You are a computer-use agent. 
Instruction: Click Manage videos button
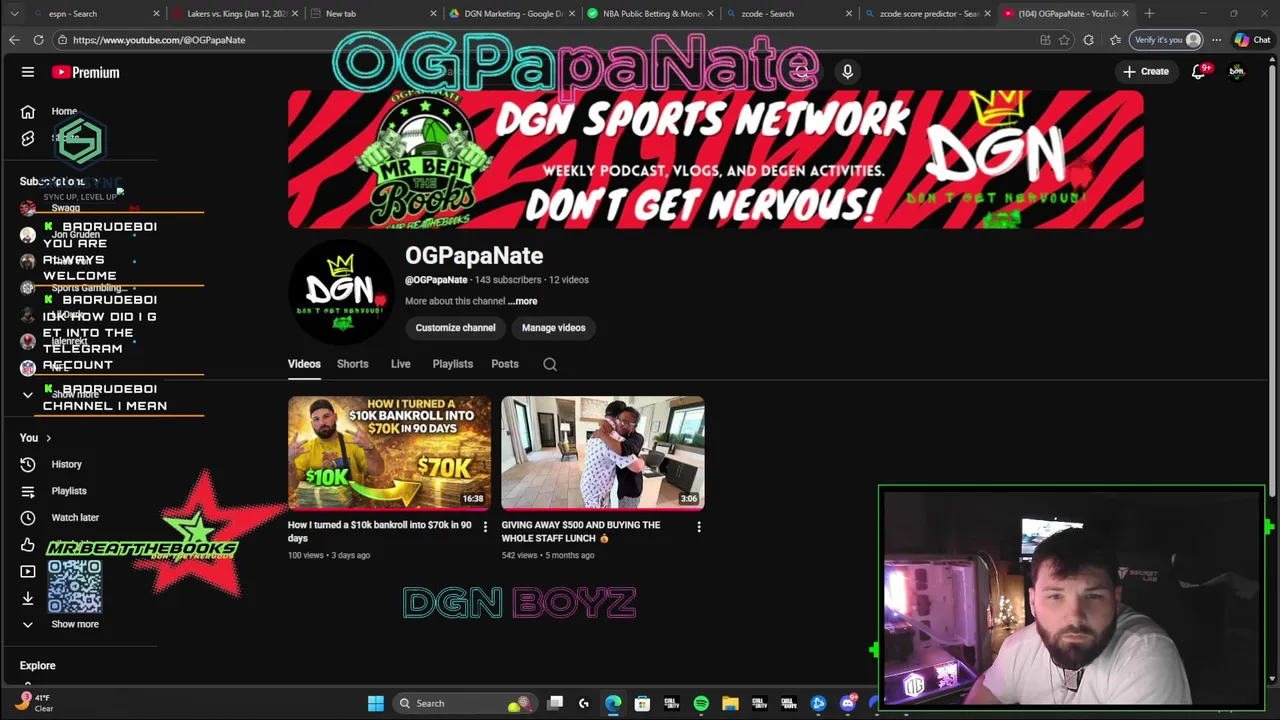coord(553,328)
